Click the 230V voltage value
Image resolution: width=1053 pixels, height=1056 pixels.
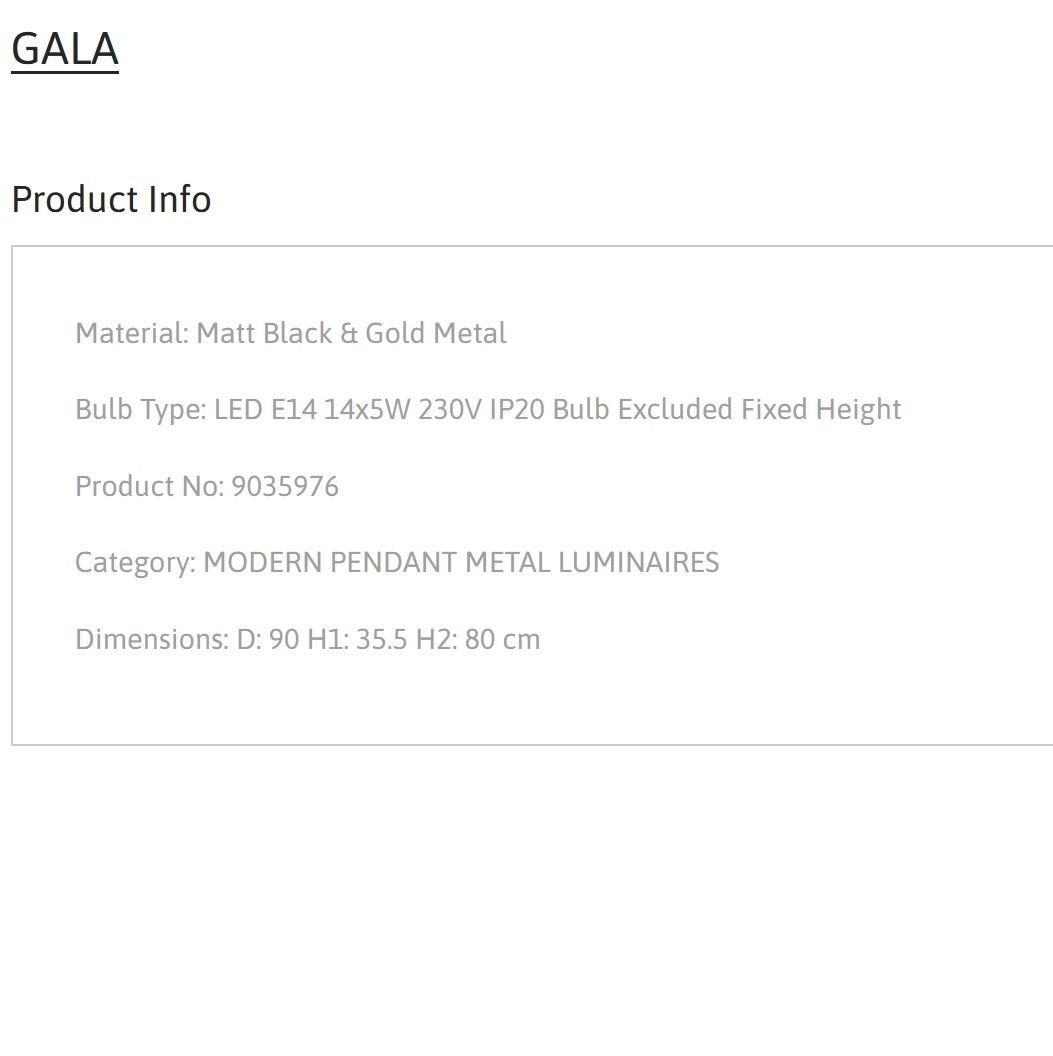450,409
